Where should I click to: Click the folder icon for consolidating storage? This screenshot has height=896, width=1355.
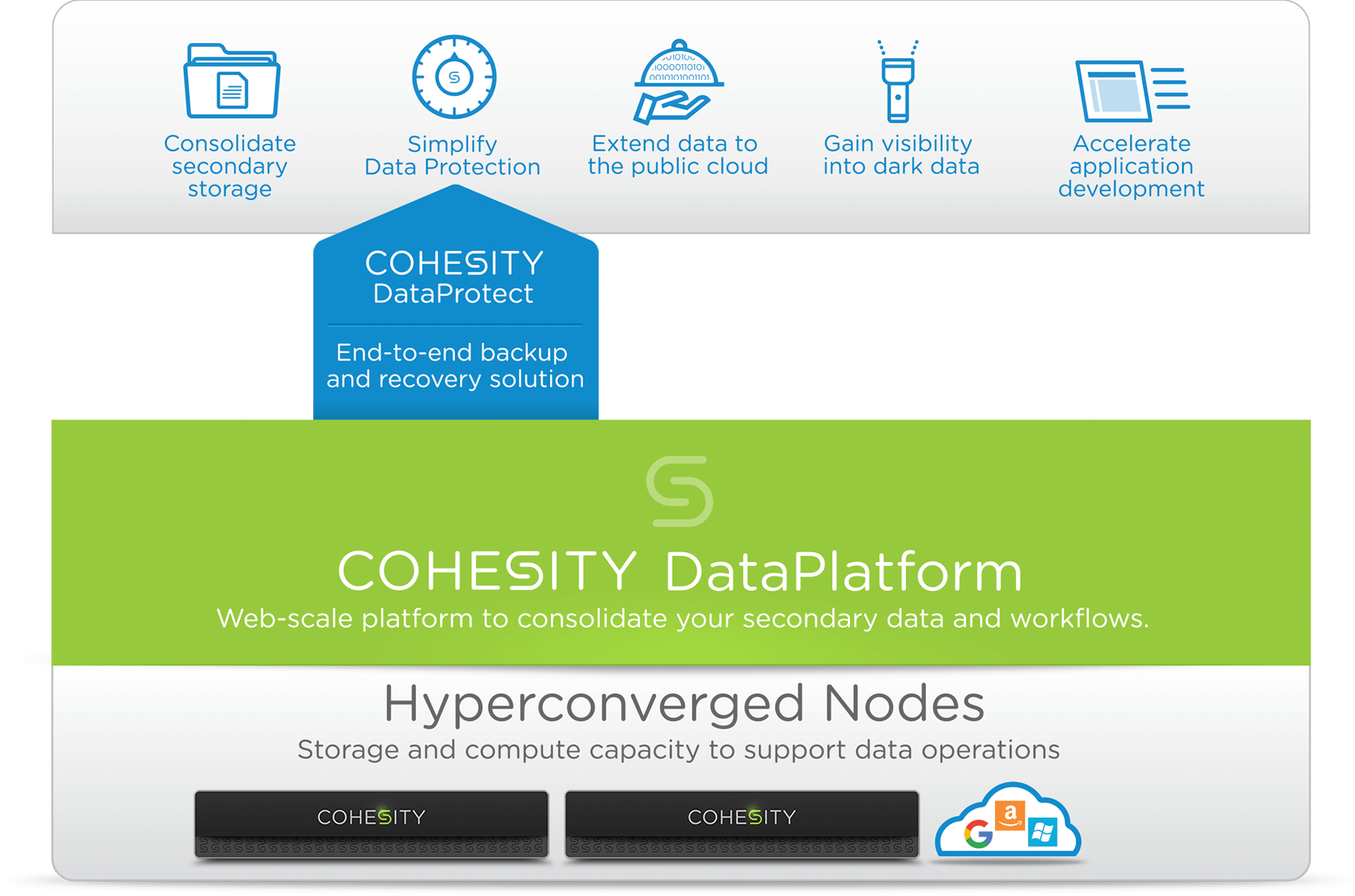click(232, 81)
